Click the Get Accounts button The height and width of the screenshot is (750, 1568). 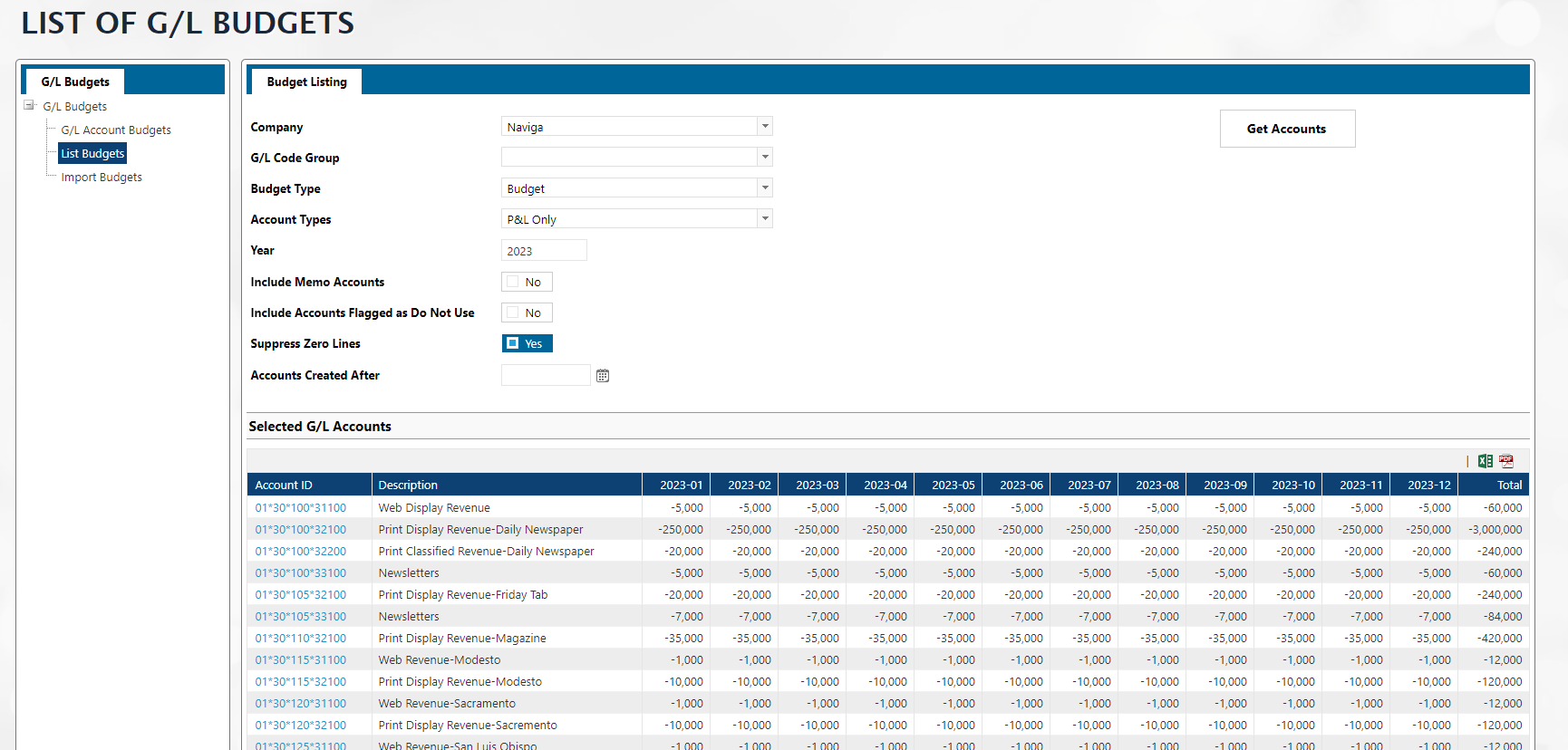click(1286, 129)
